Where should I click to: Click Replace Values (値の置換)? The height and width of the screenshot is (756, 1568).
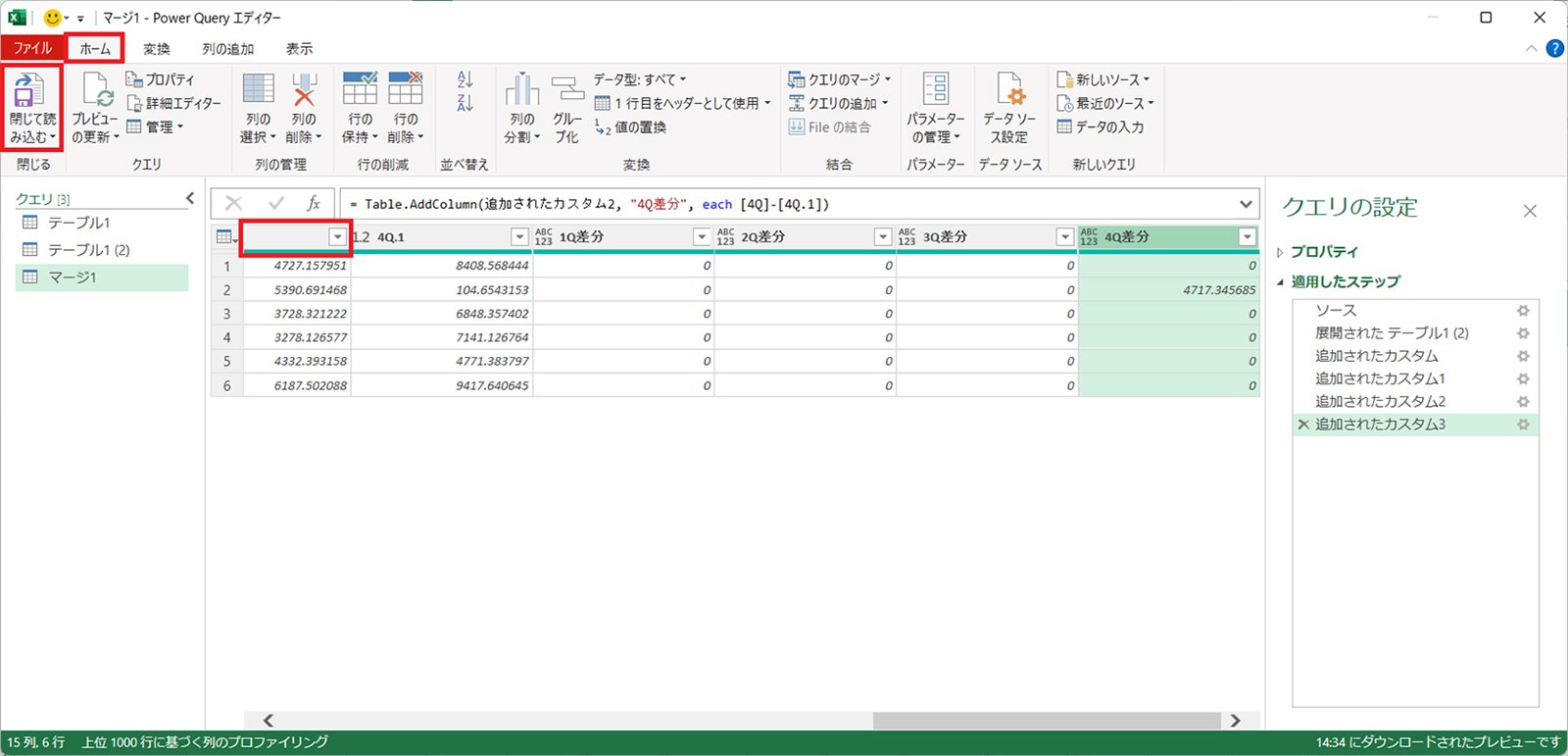point(630,127)
